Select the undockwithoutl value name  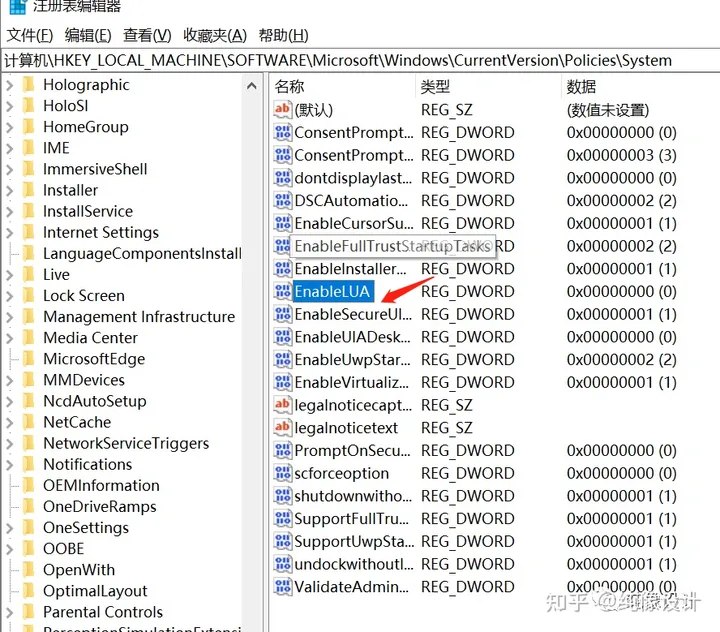354,564
